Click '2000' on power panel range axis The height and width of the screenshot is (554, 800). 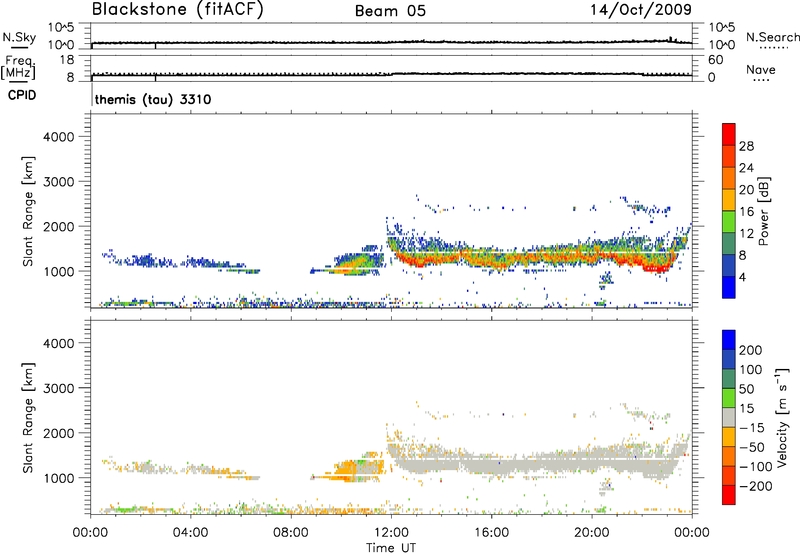click(59, 226)
